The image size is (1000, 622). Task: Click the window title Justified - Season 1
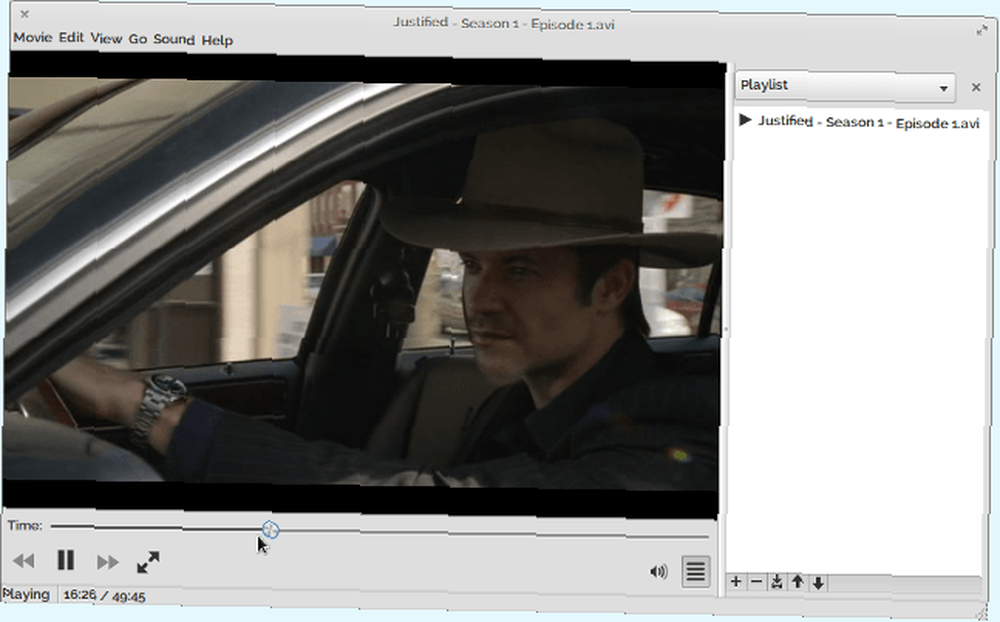tap(504, 23)
